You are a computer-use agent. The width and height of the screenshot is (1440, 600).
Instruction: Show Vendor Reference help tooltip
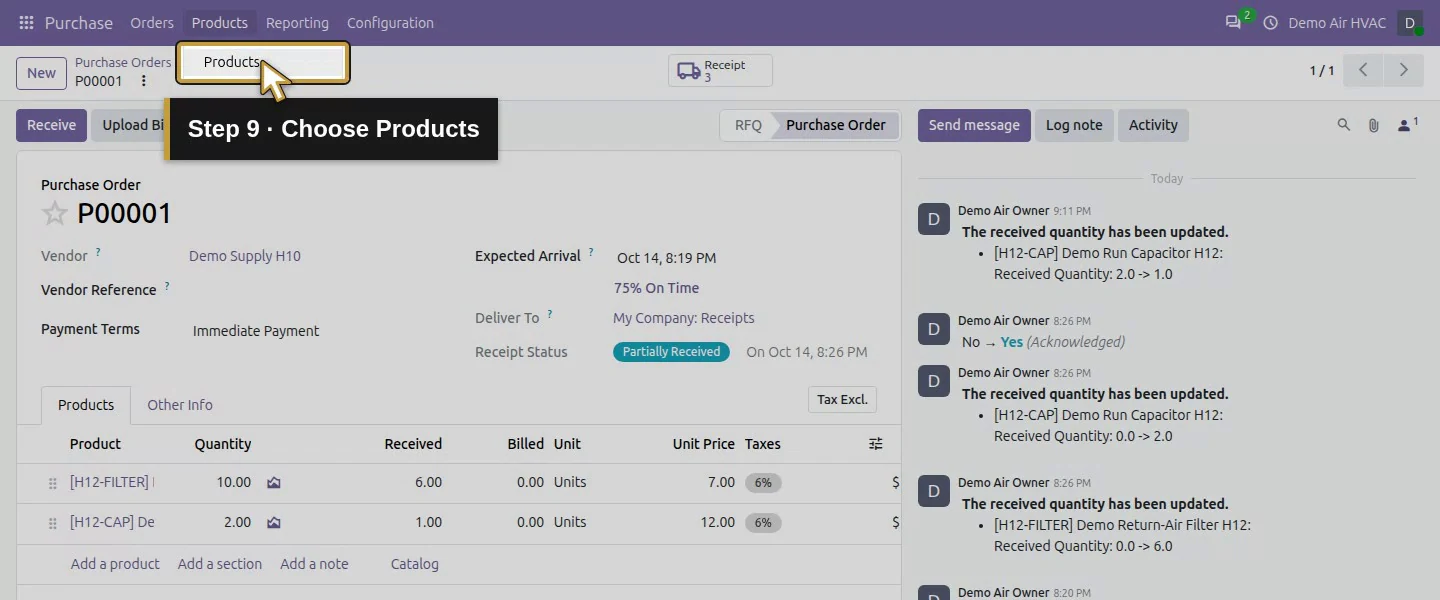167,287
